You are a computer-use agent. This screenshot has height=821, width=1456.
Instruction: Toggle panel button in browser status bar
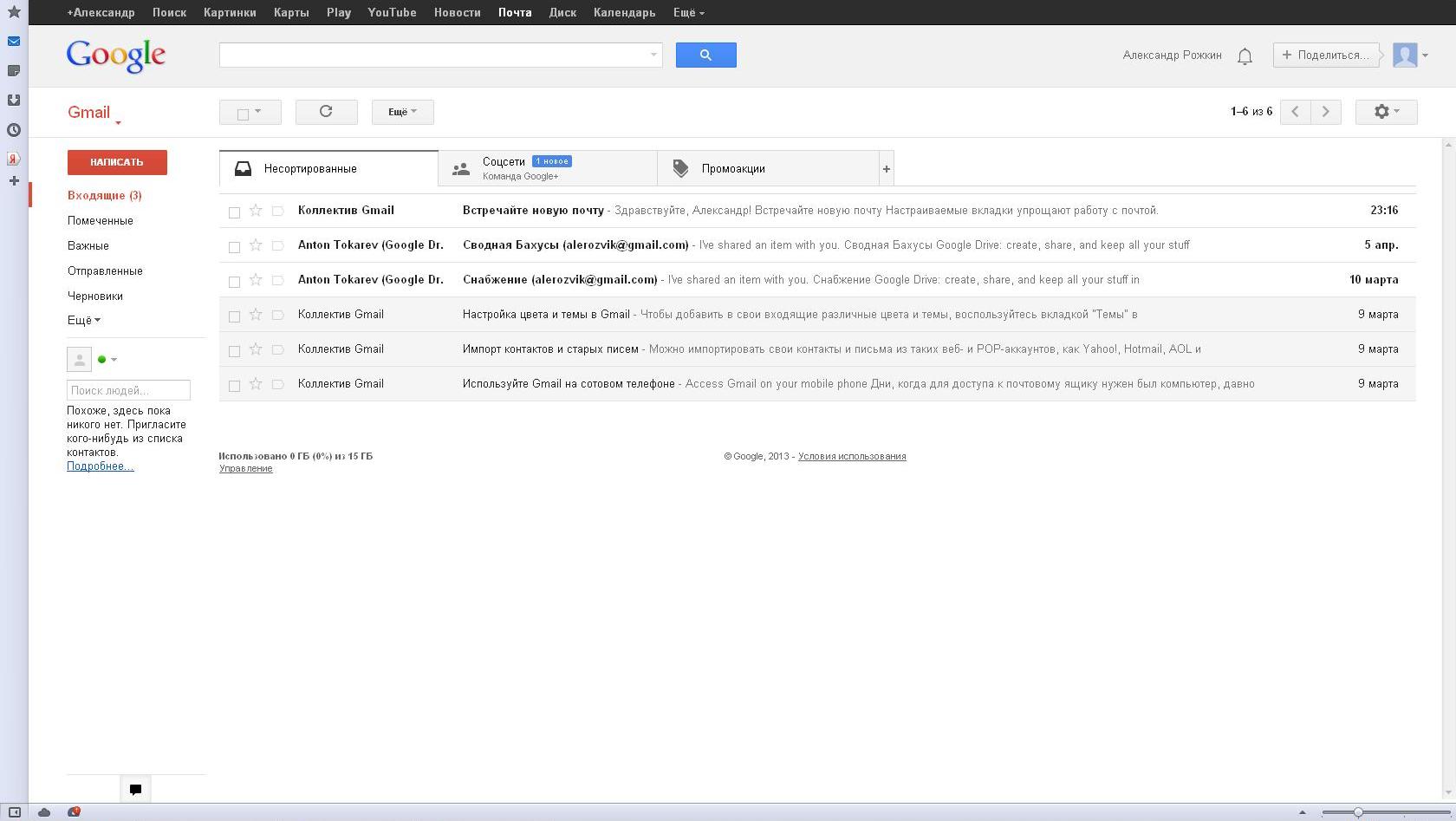click(14, 812)
